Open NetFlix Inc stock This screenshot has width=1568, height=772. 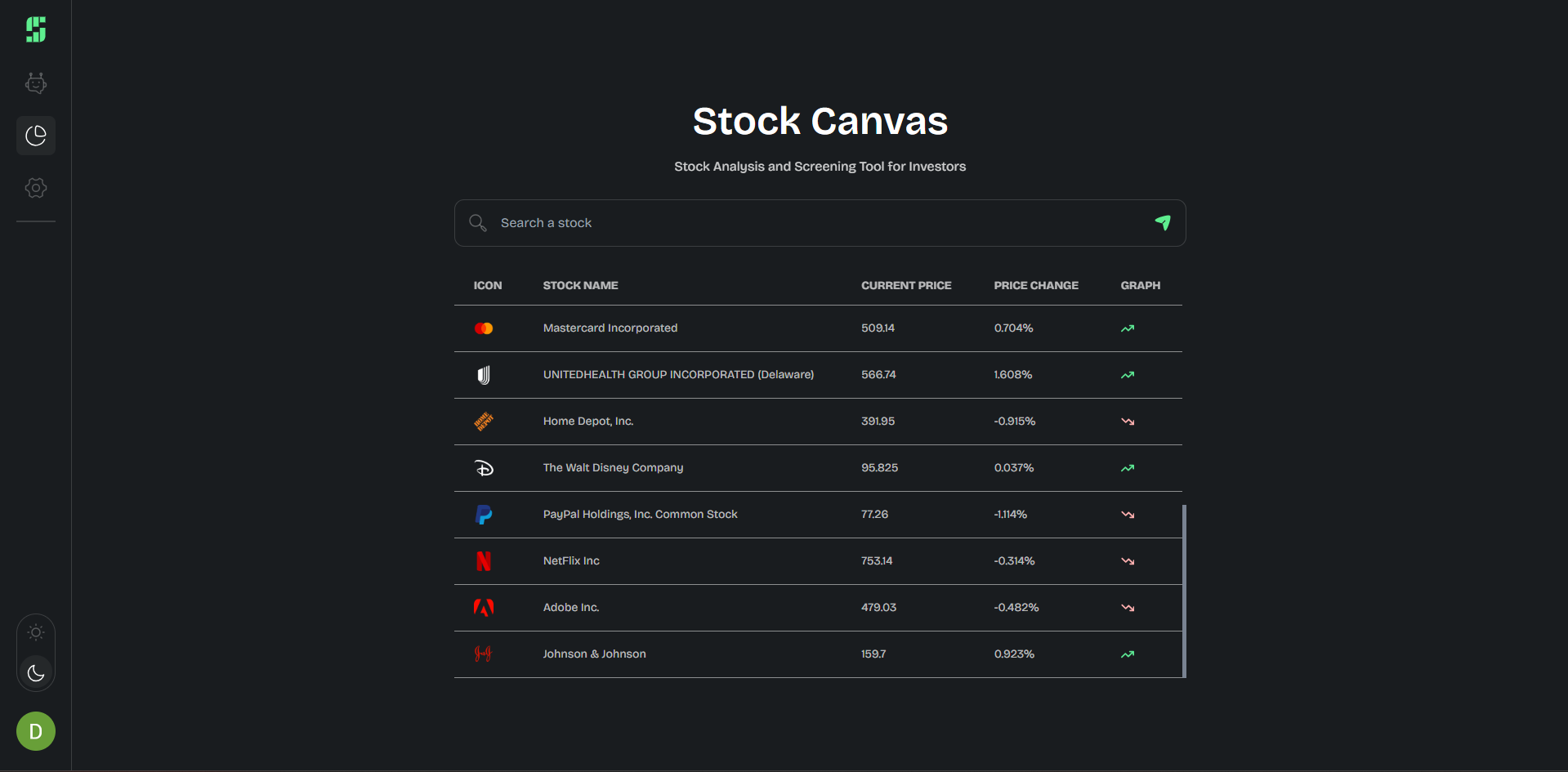coord(571,561)
